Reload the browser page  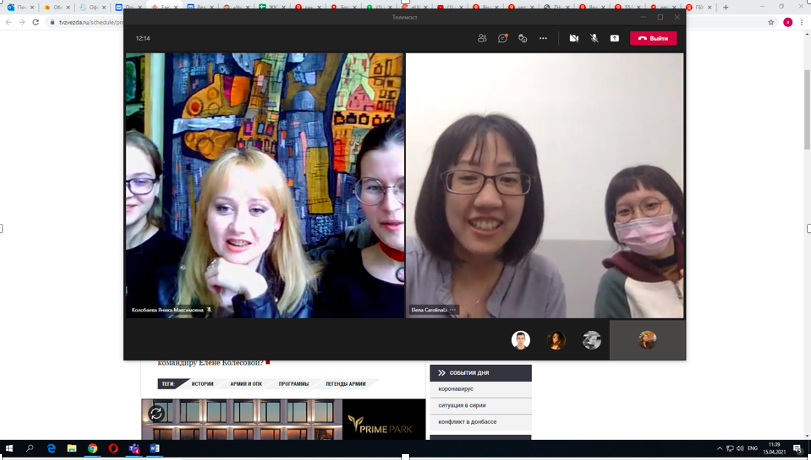click(x=36, y=22)
